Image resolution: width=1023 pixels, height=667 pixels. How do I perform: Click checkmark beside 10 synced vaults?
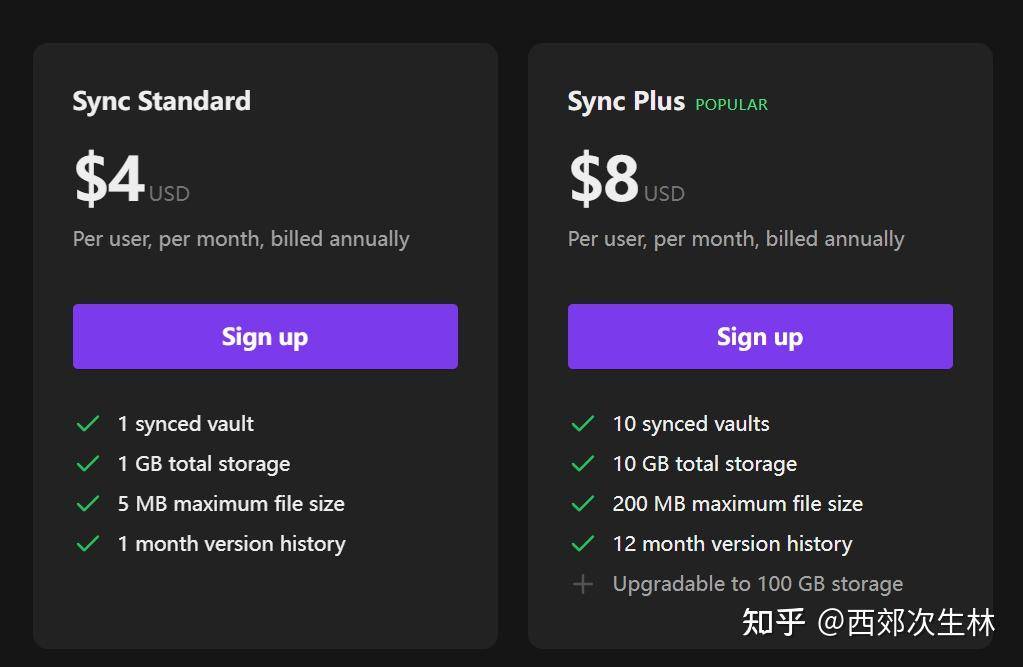[583, 424]
